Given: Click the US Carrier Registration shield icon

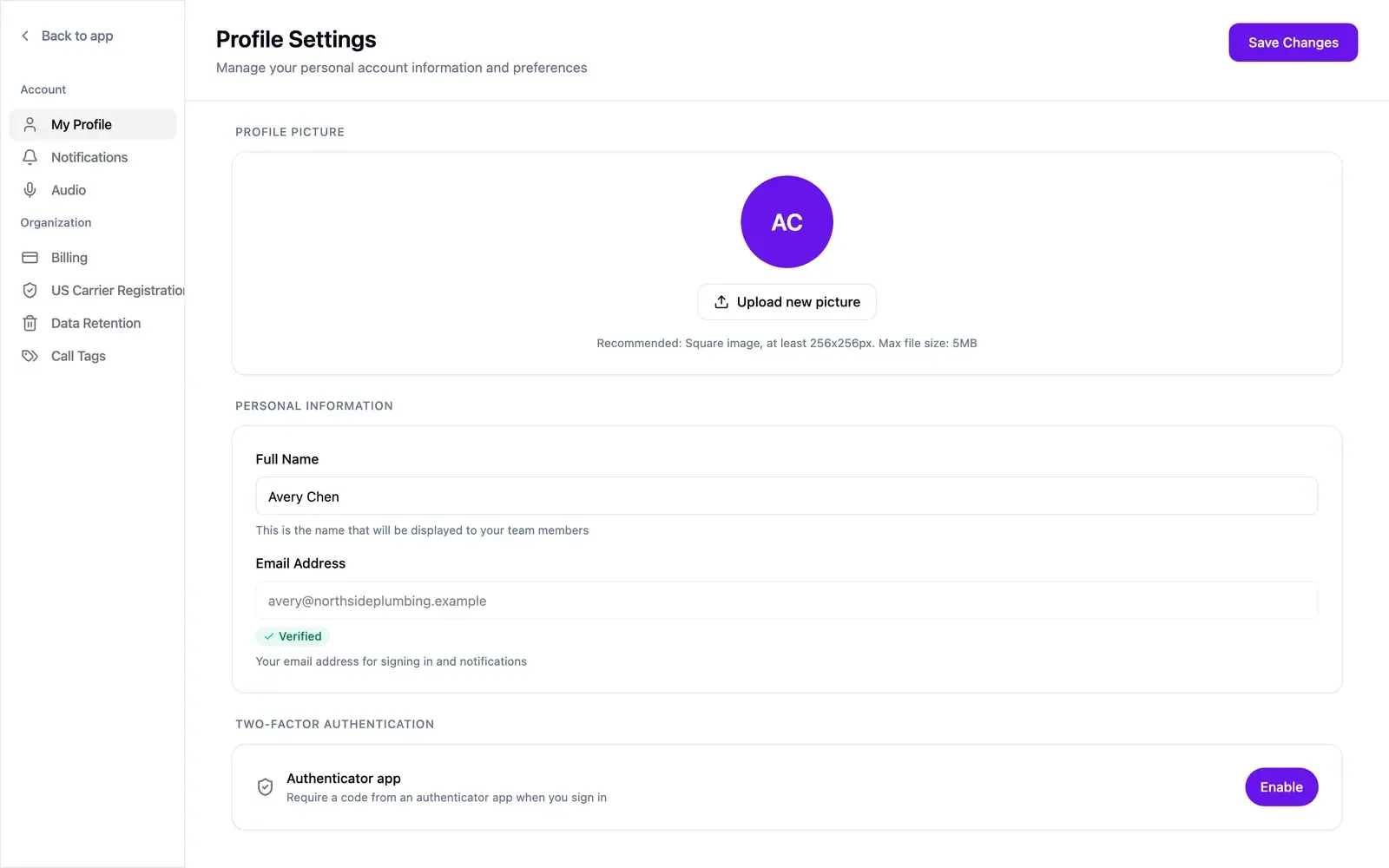Looking at the screenshot, I should 30,290.
